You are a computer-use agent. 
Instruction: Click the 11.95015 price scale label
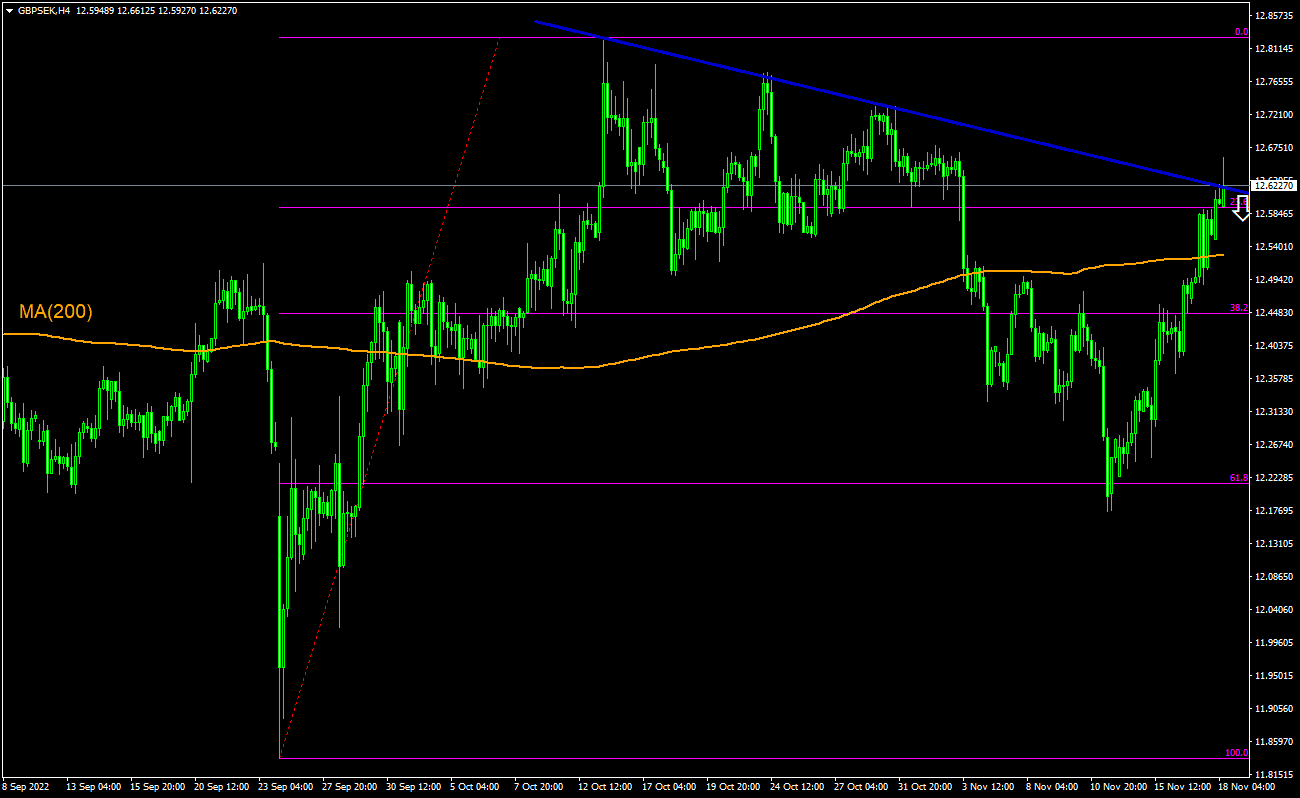coord(1275,676)
